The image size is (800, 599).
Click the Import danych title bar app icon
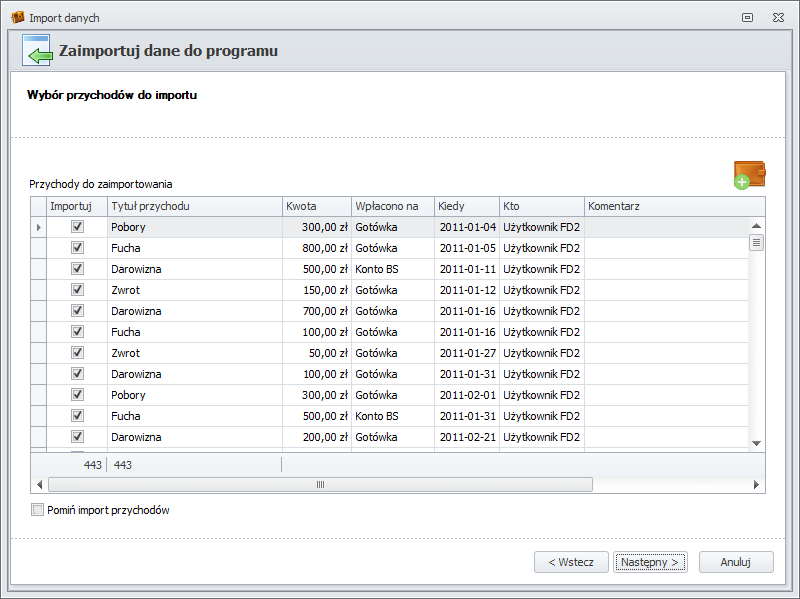(17, 18)
